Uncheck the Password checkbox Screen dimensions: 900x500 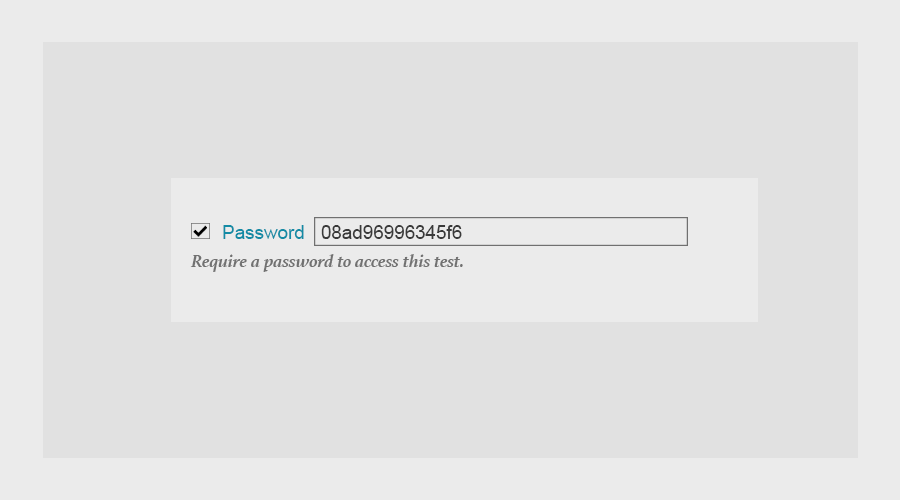tap(200, 231)
